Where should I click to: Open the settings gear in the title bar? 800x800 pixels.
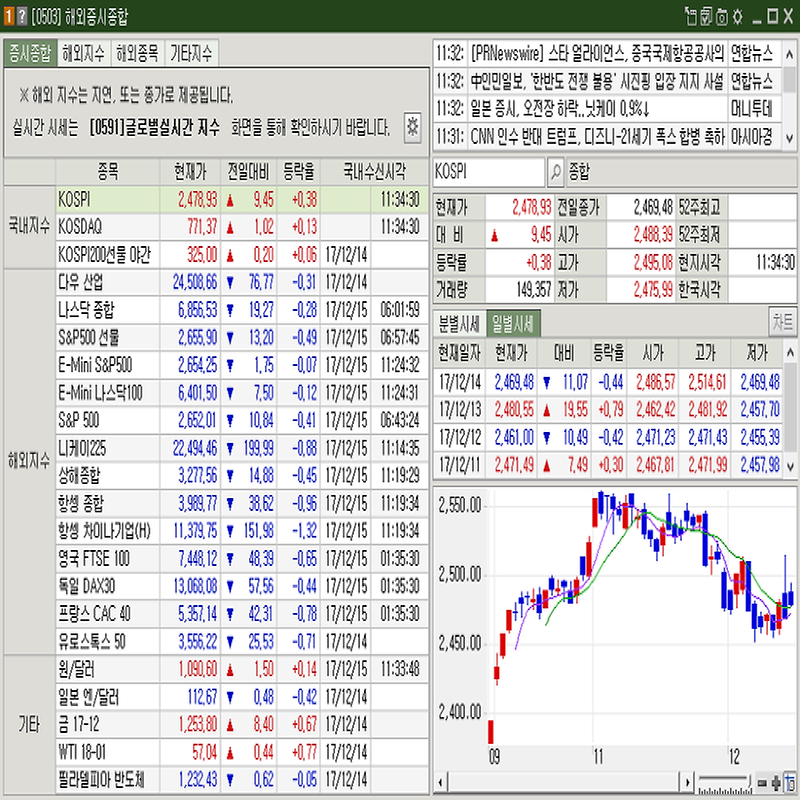click(737, 17)
